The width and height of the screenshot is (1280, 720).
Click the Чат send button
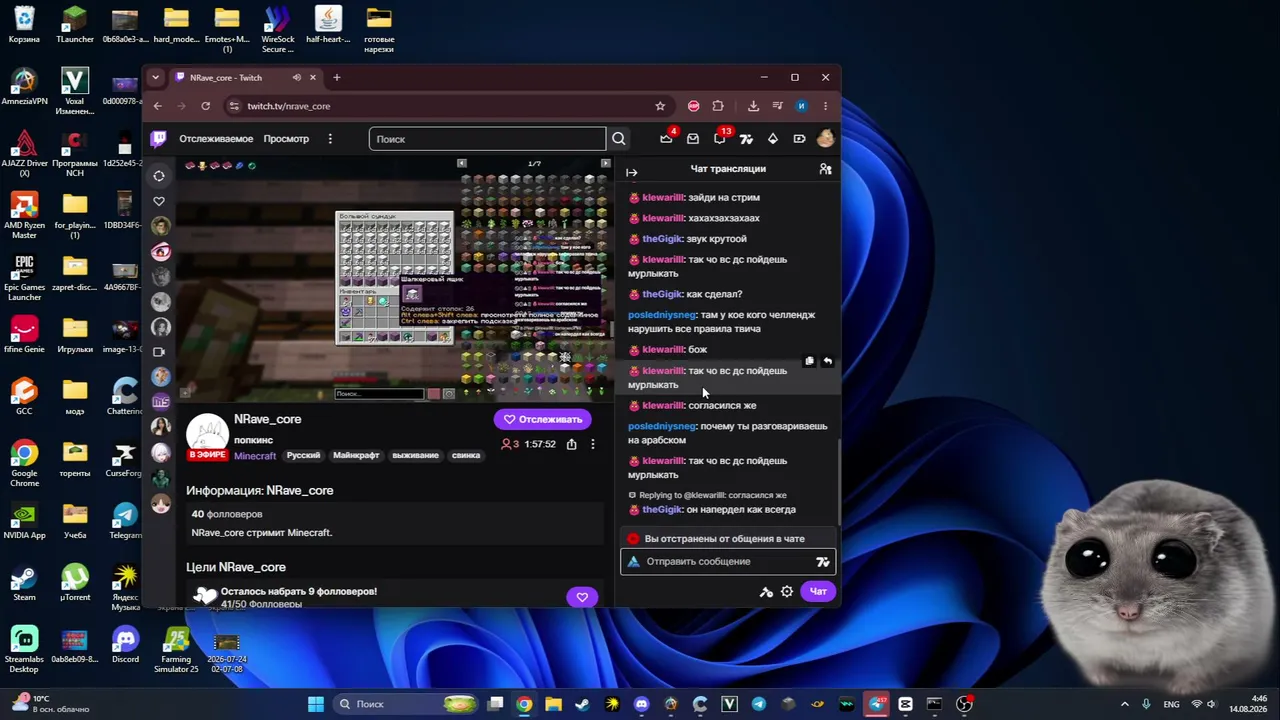[818, 591]
